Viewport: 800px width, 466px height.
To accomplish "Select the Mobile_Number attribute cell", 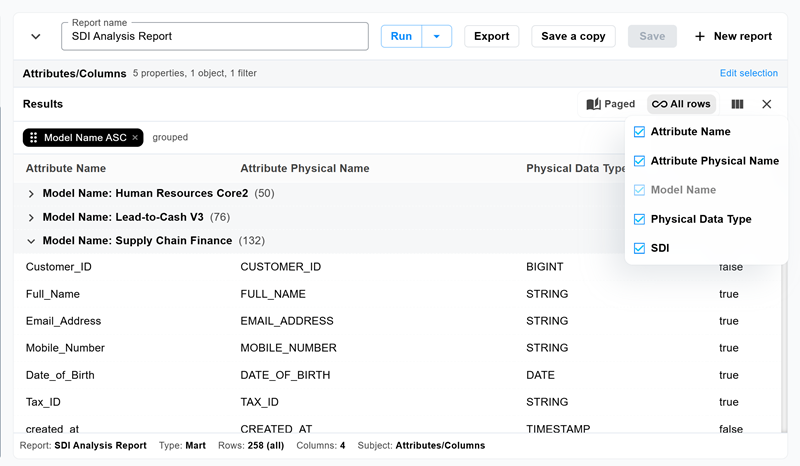I will [65, 348].
